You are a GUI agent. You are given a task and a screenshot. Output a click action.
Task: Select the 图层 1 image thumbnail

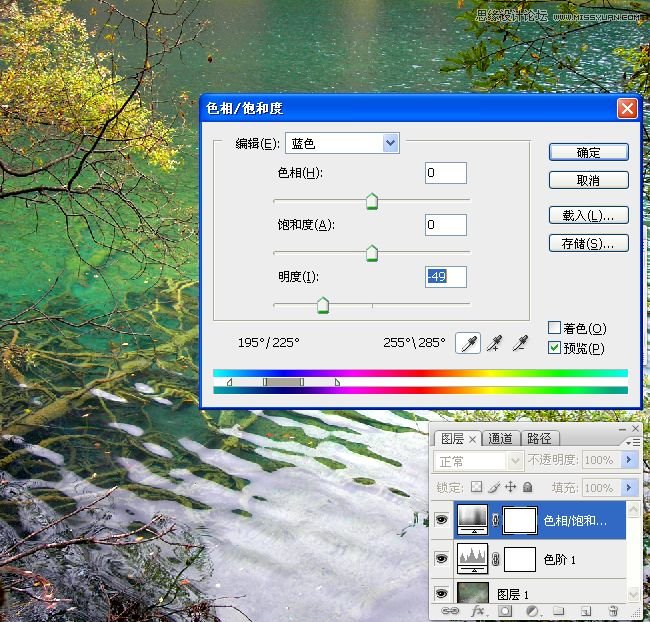pos(472,593)
